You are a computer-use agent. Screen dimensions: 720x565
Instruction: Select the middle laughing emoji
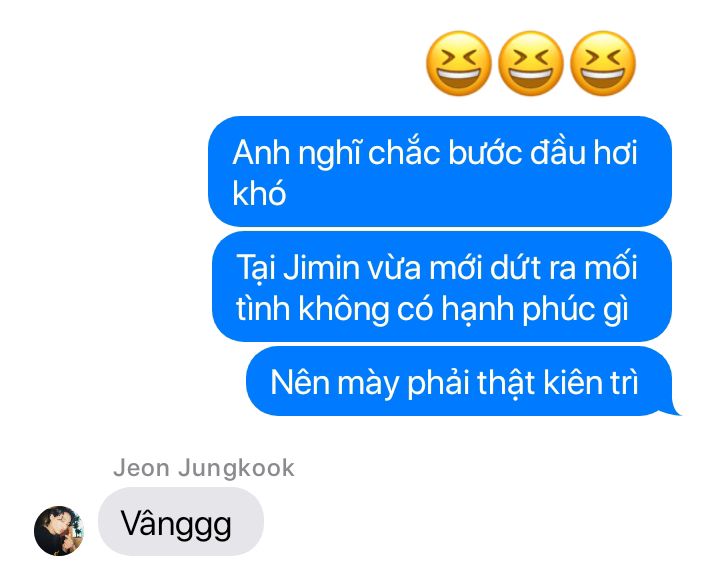pos(531,63)
